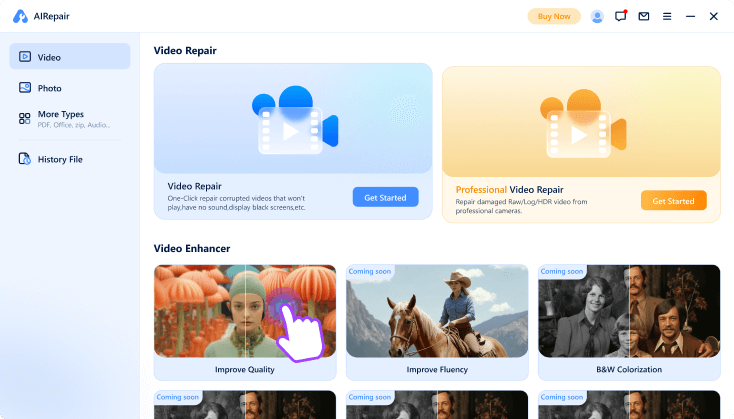Open the Improve Quality enhancer thumbnail
734x419 pixels.
pos(244,311)
